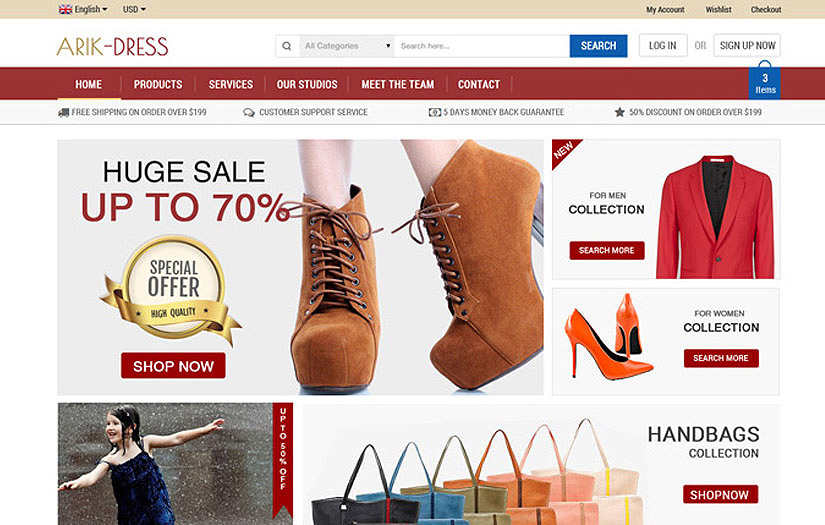Click the customer support chat bubble icon
This screenshot has height=525, width=825.
tap(249, 112)
